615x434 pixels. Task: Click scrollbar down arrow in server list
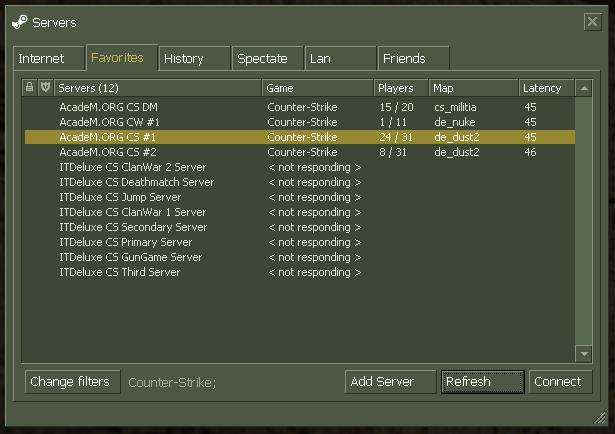pos(584,354)
